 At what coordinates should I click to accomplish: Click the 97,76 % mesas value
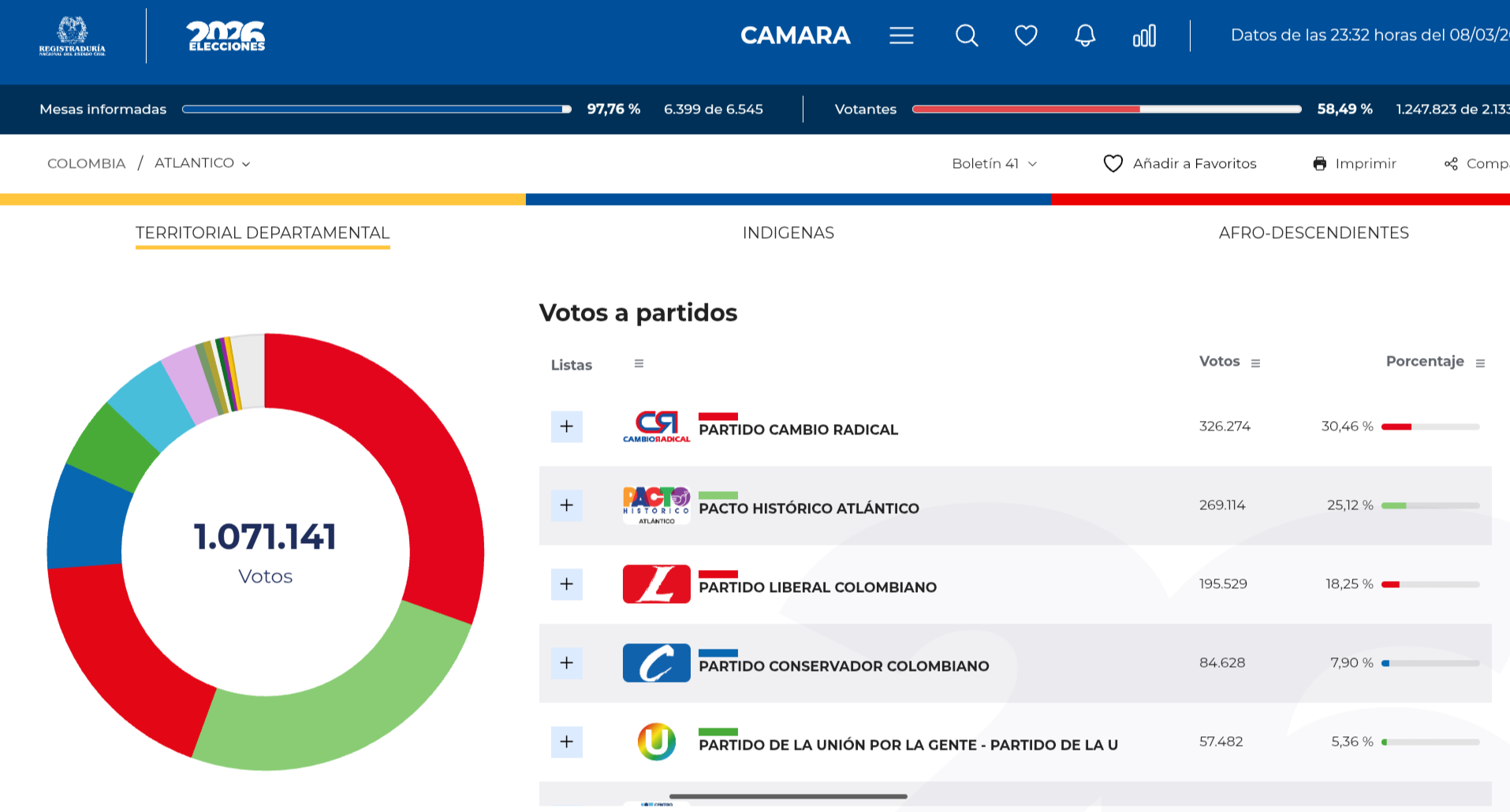click(x=613, y=109)
